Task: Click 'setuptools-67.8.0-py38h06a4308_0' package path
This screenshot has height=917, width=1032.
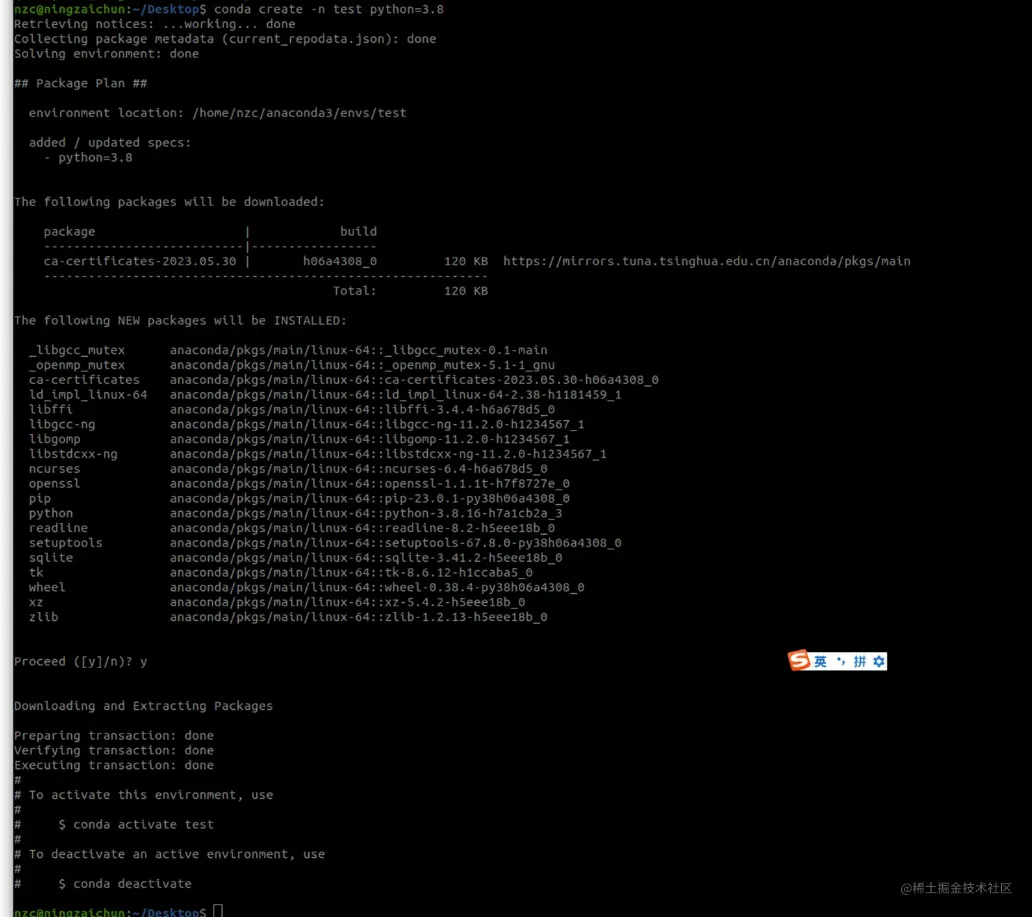Action: [x=396, y=542]
